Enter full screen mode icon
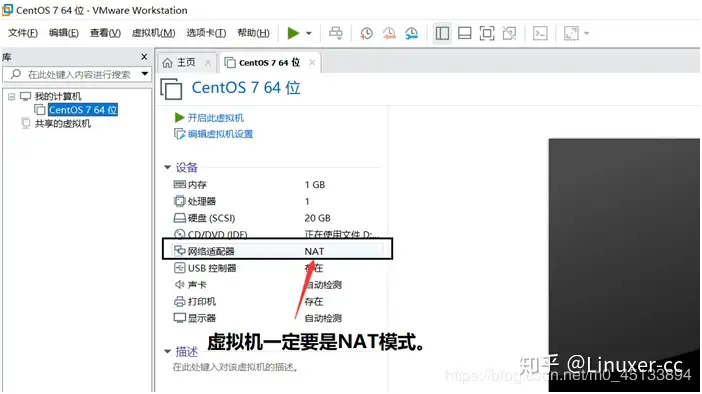 pyautogui.click(x=487, y=33)
